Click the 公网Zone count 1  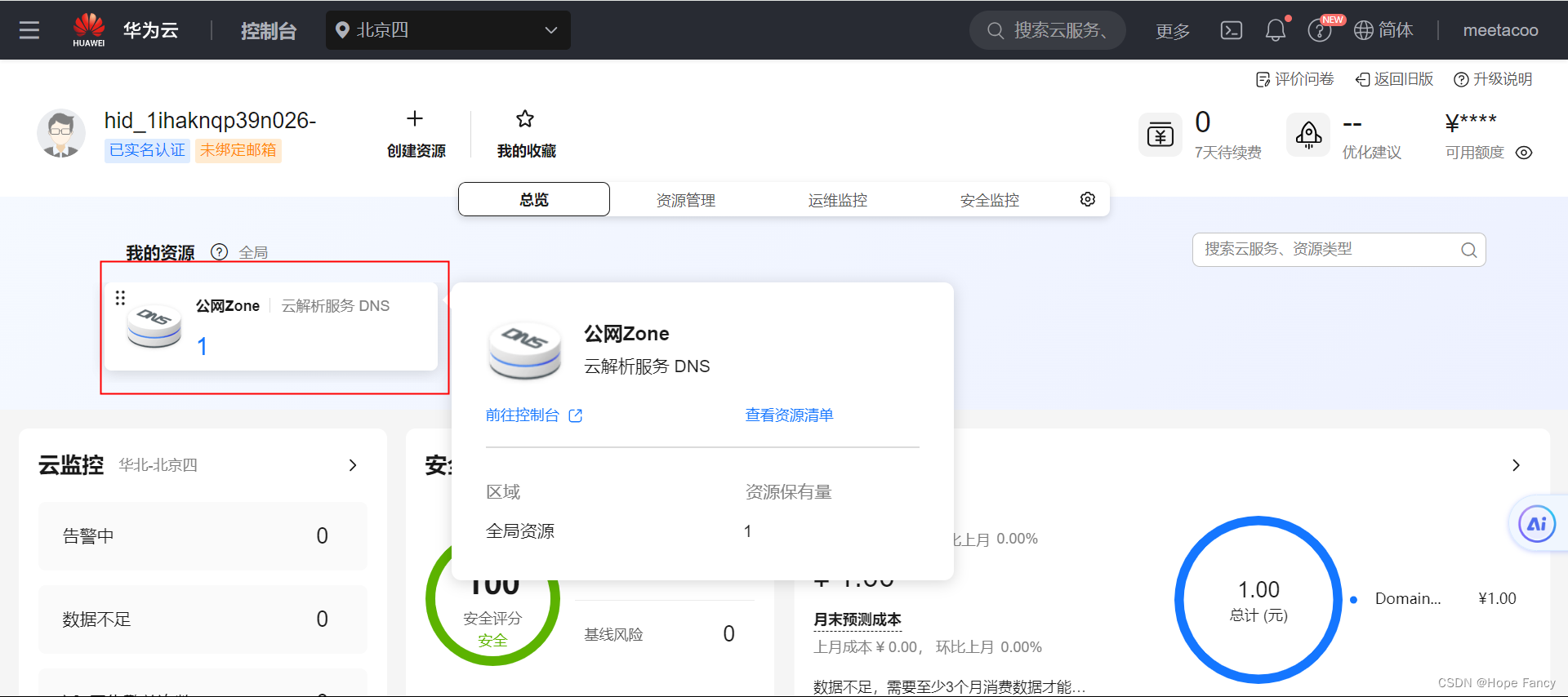click(202, 347)
